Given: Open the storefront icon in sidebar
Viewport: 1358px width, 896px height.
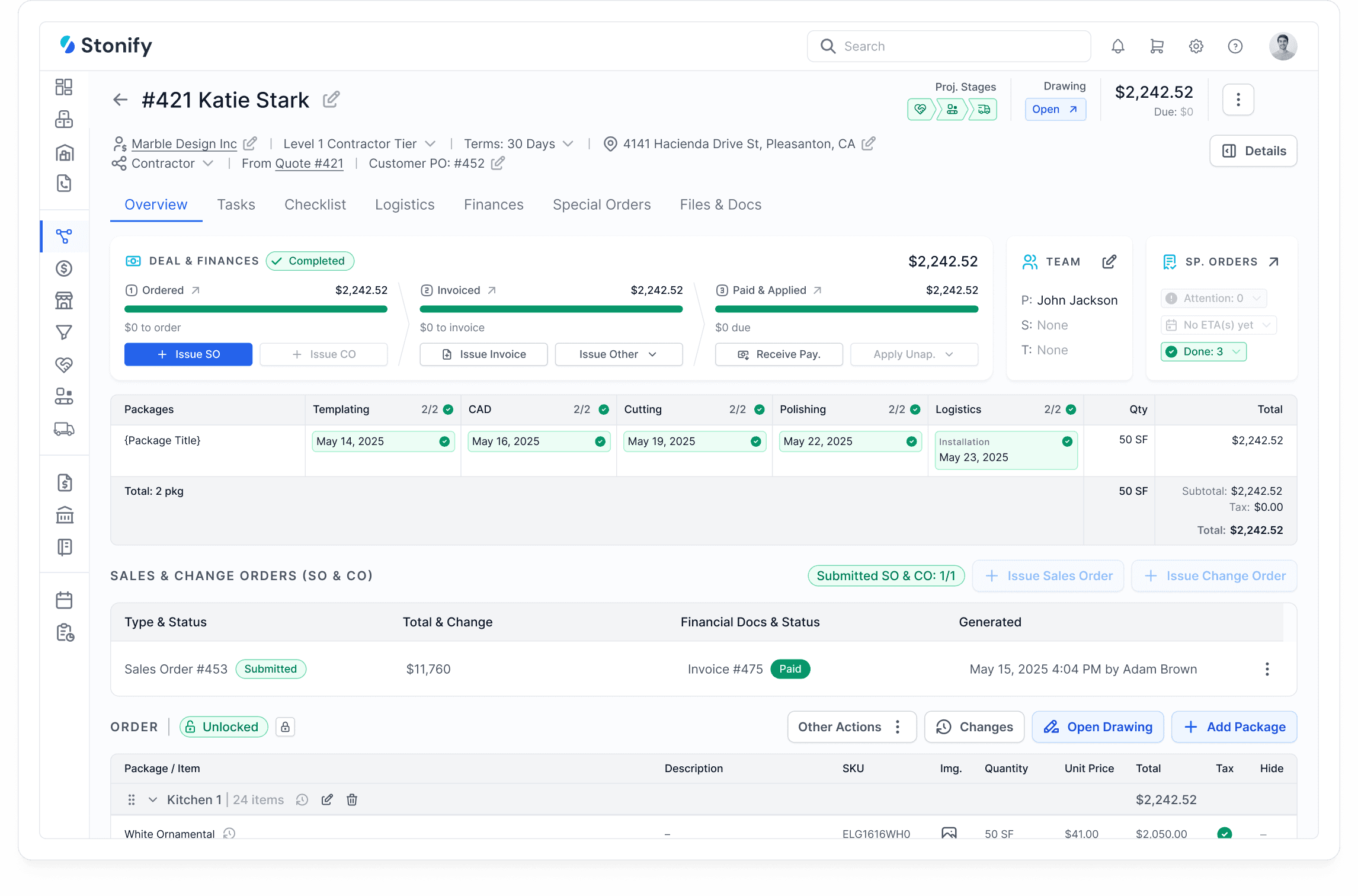Looking at the screenshot, I should point(64,300).
